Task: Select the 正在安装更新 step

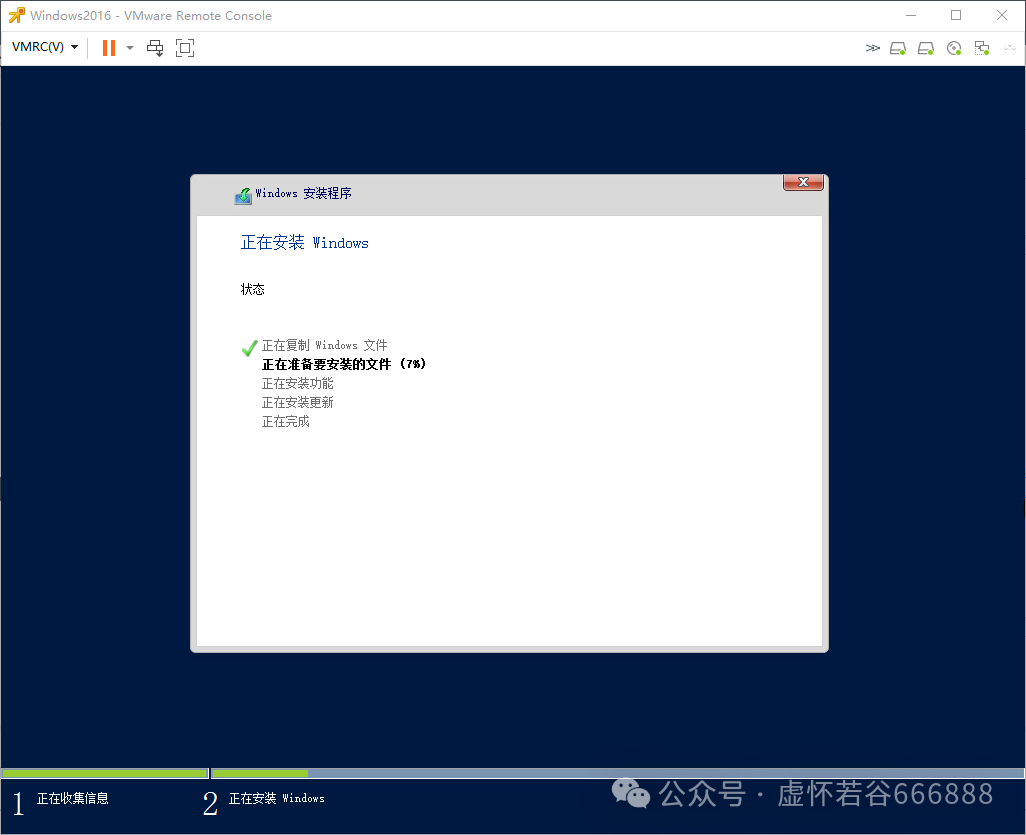Action: (x=298, y=402)
